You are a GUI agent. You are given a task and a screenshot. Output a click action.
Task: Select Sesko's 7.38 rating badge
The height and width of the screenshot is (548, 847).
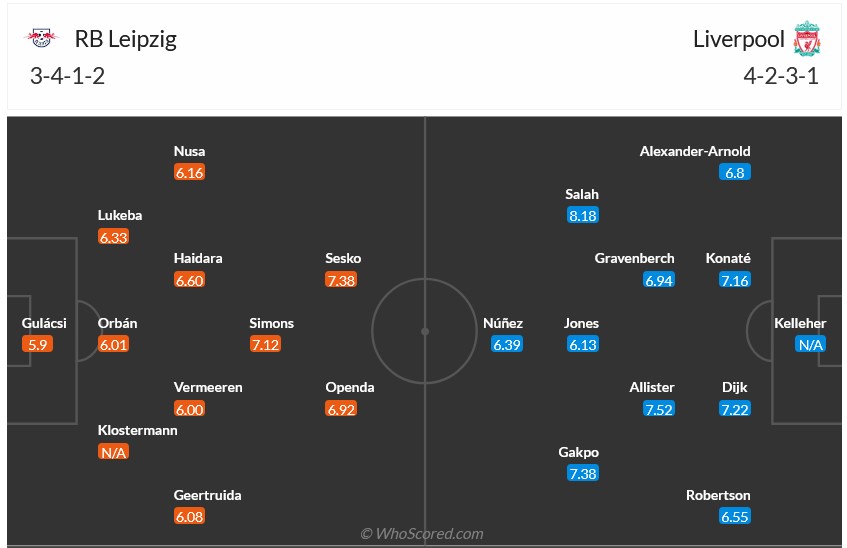(x=341, y=280)
